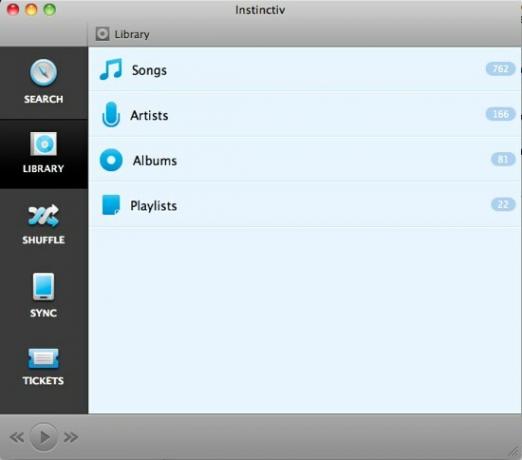Open the Search clock icon in sidebar

coord(43,72)
